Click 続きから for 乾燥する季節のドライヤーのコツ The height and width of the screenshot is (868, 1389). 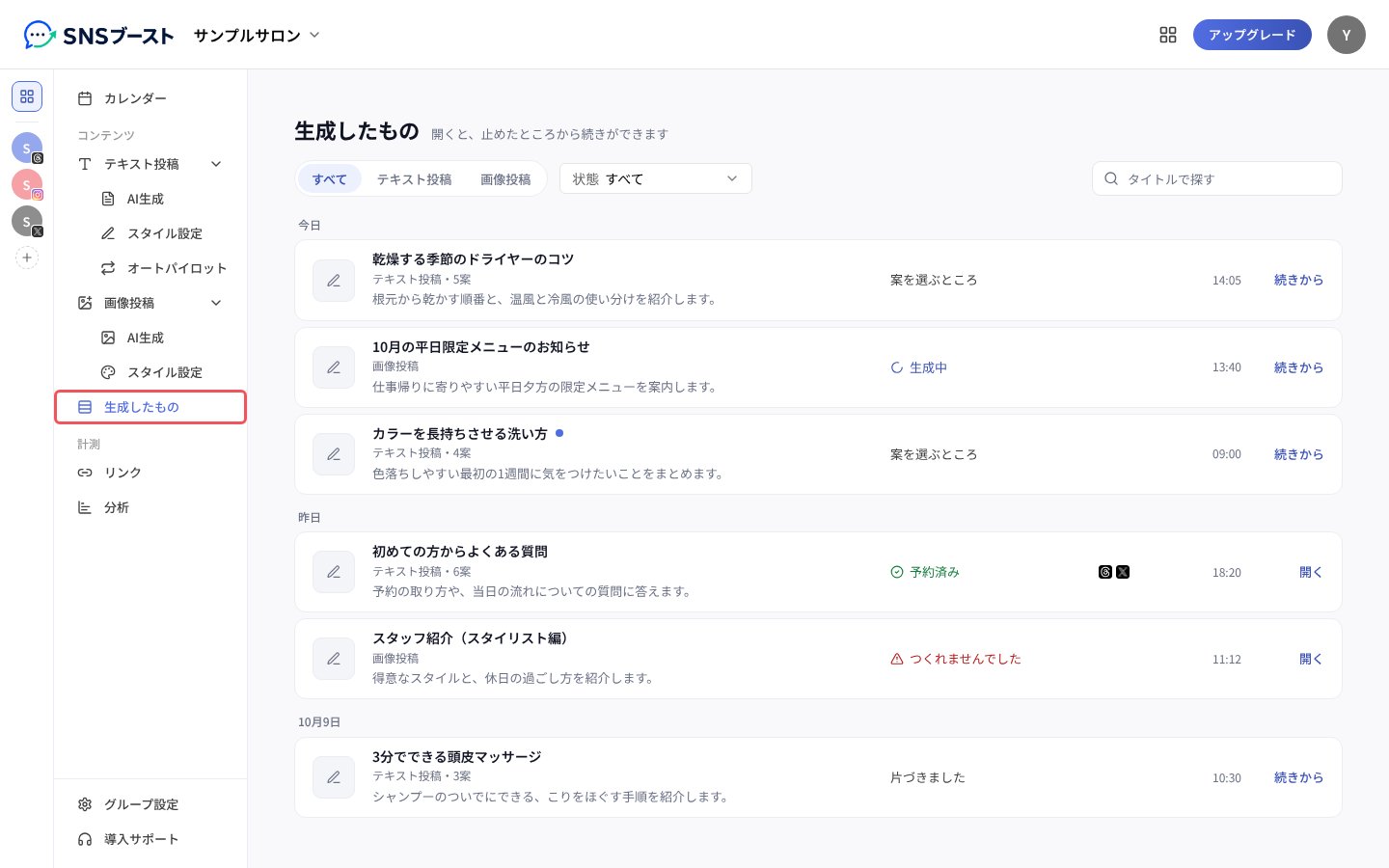1298,280
